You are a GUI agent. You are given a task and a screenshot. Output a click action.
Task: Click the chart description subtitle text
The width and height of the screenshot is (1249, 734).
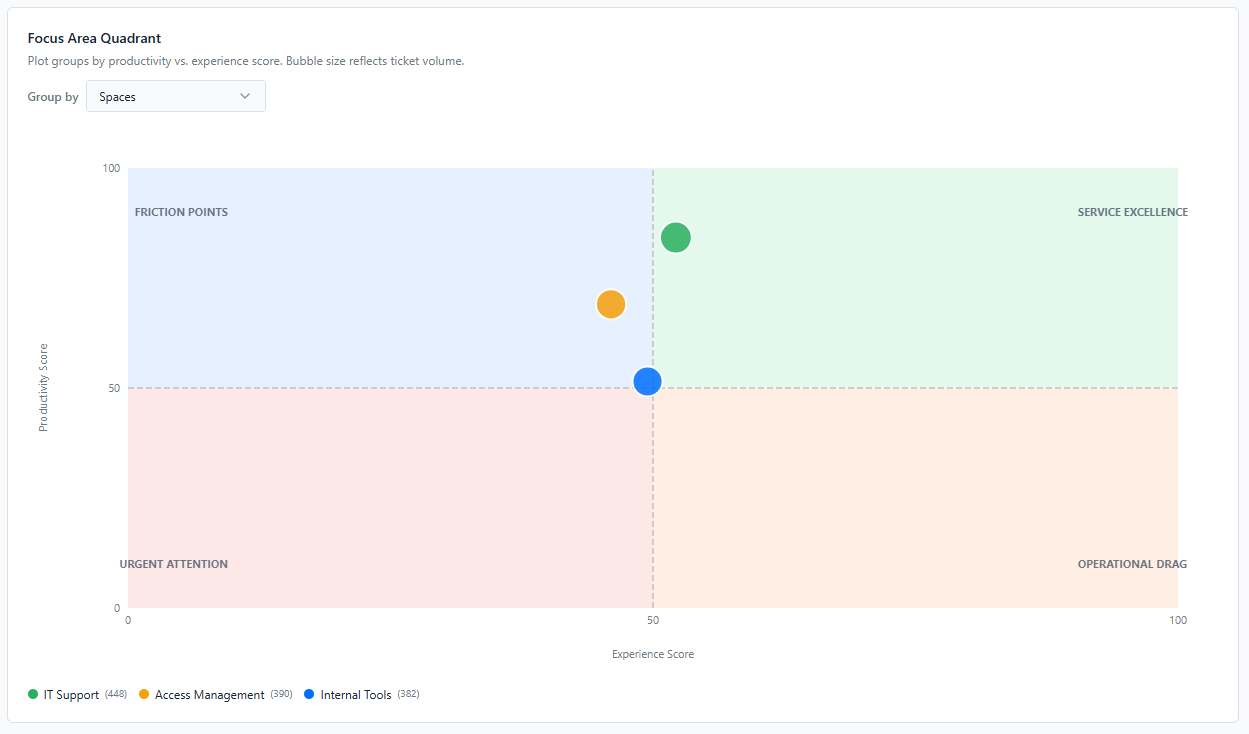tap(246, 61)
